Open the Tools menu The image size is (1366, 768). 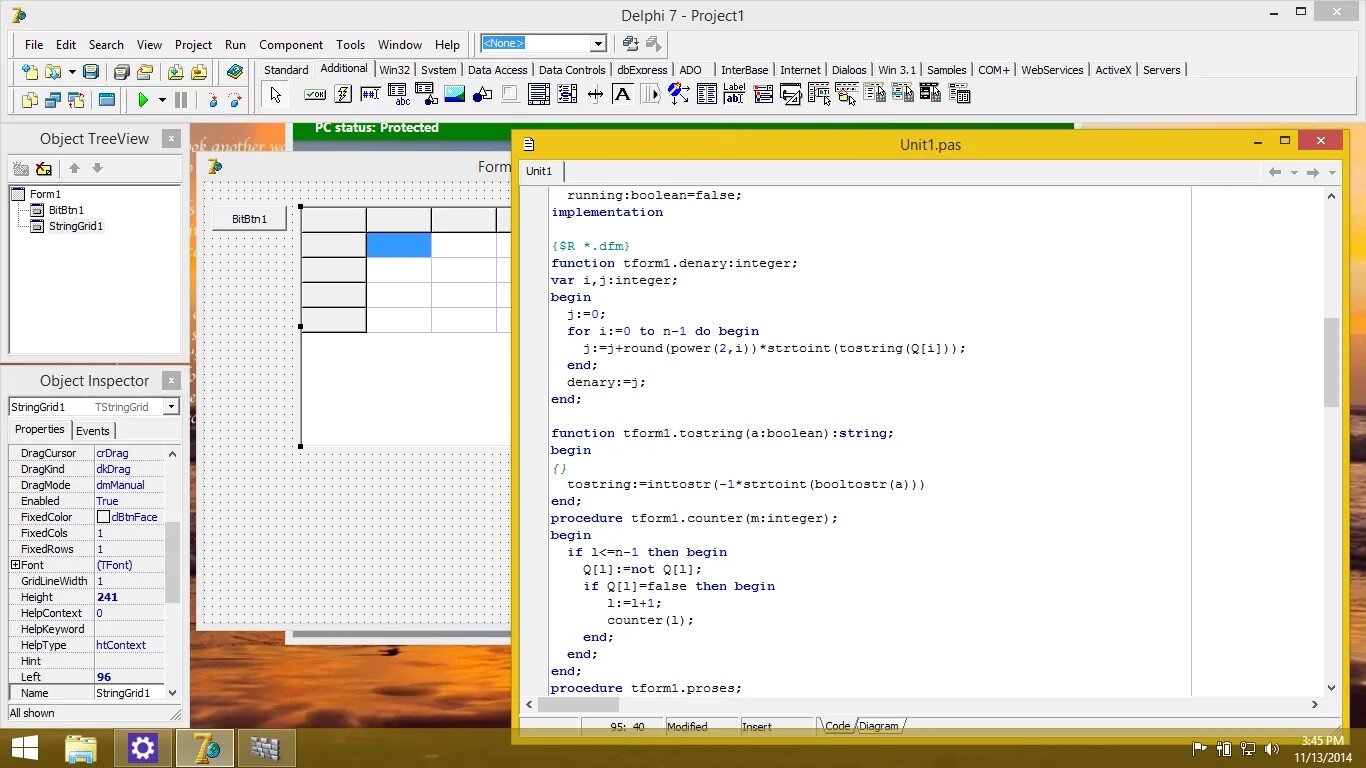click(x=350, y=45)
